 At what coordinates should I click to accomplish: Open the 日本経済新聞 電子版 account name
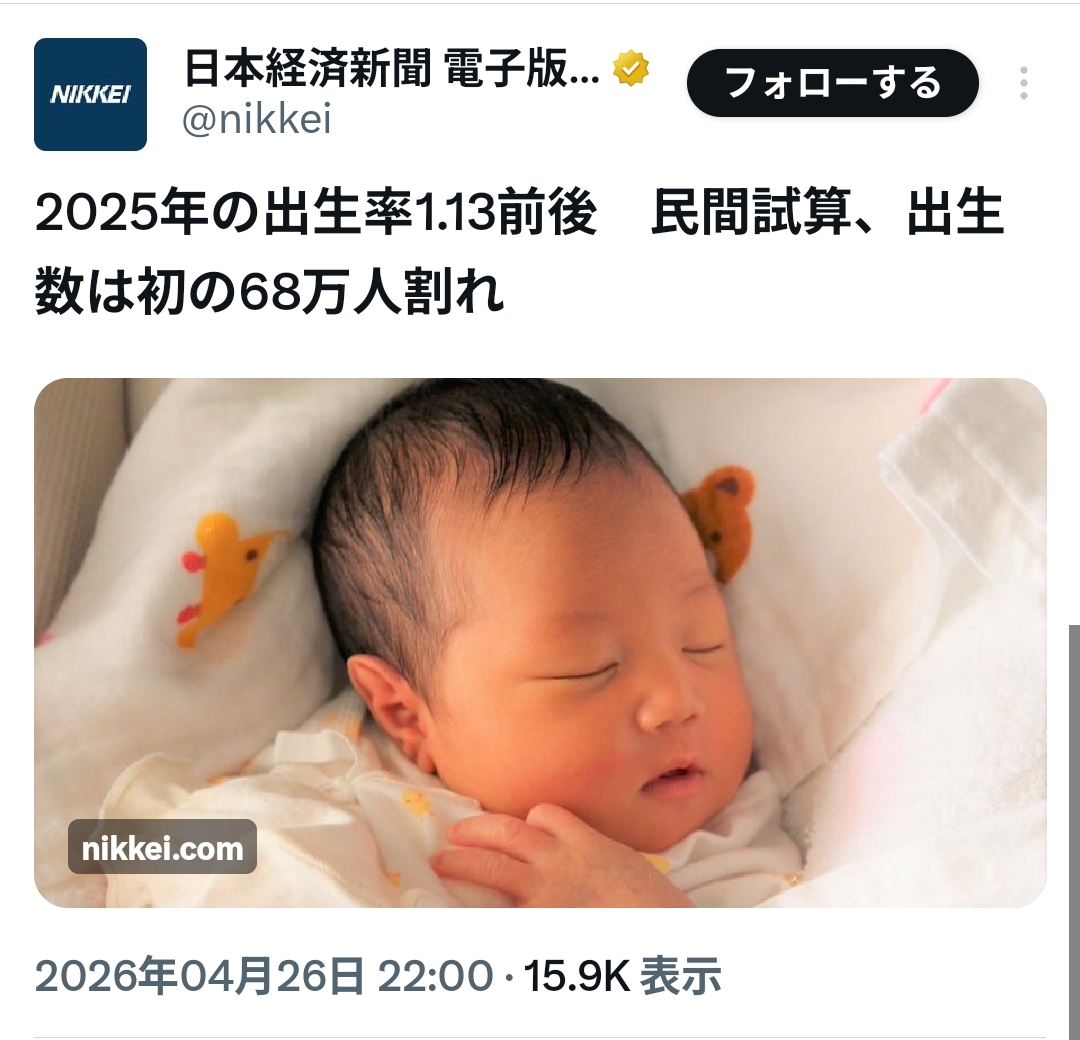tap(392, 68)
